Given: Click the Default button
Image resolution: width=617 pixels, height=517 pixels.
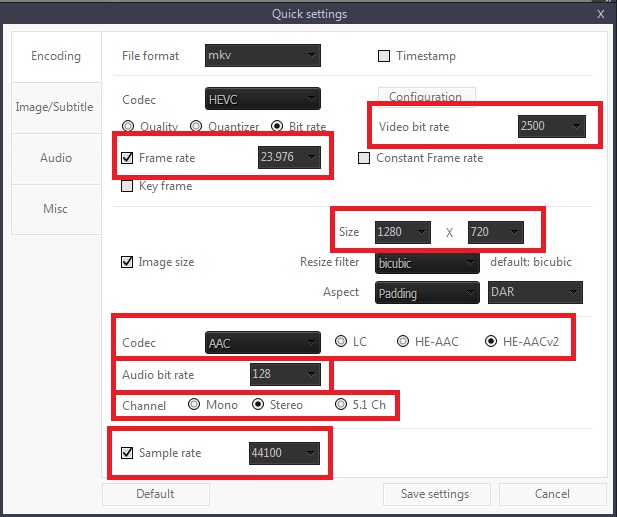Looking at the screenshot, I should [x=156, y=494].
